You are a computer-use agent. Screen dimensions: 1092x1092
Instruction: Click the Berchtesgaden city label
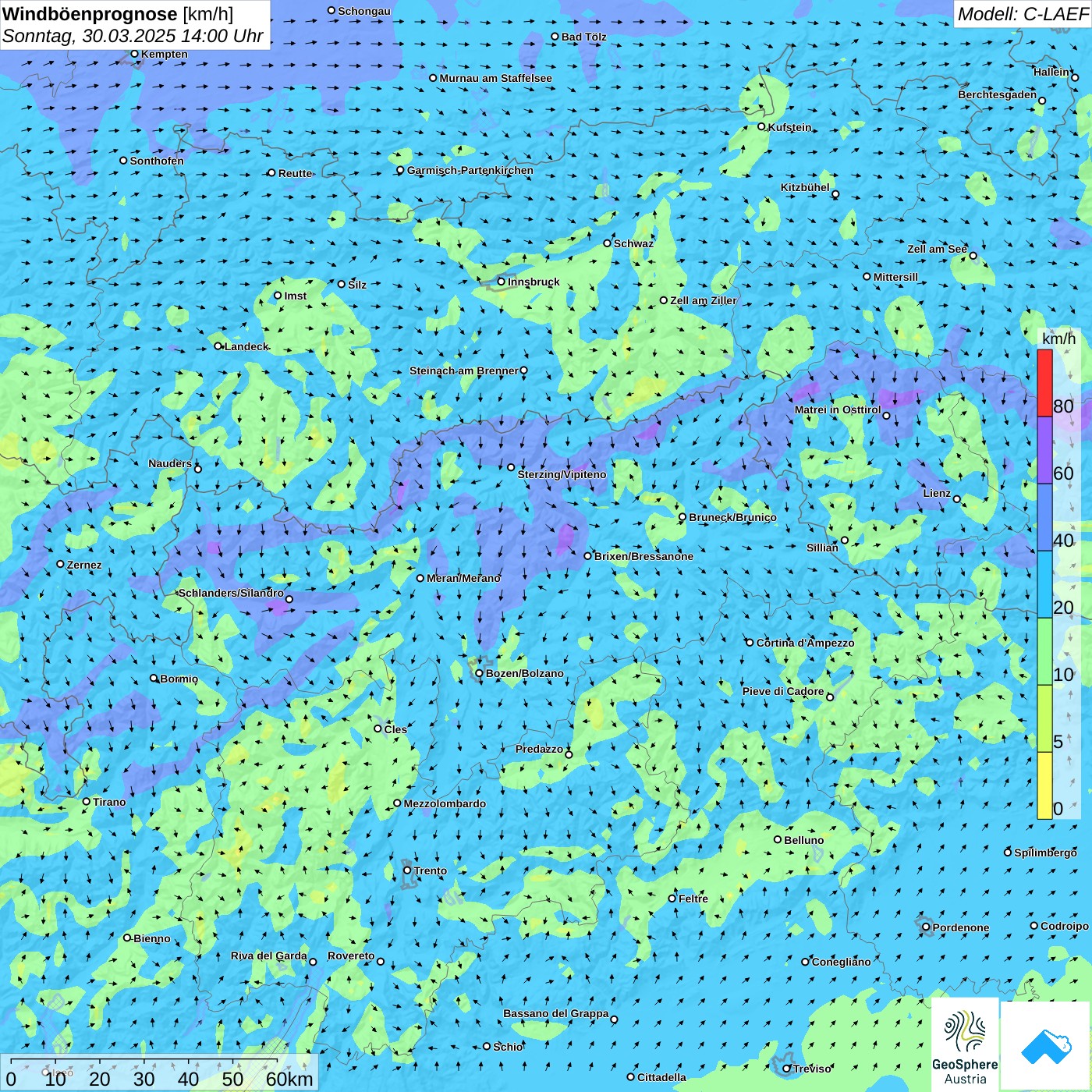pyautogui.click(x=998, y=94)
